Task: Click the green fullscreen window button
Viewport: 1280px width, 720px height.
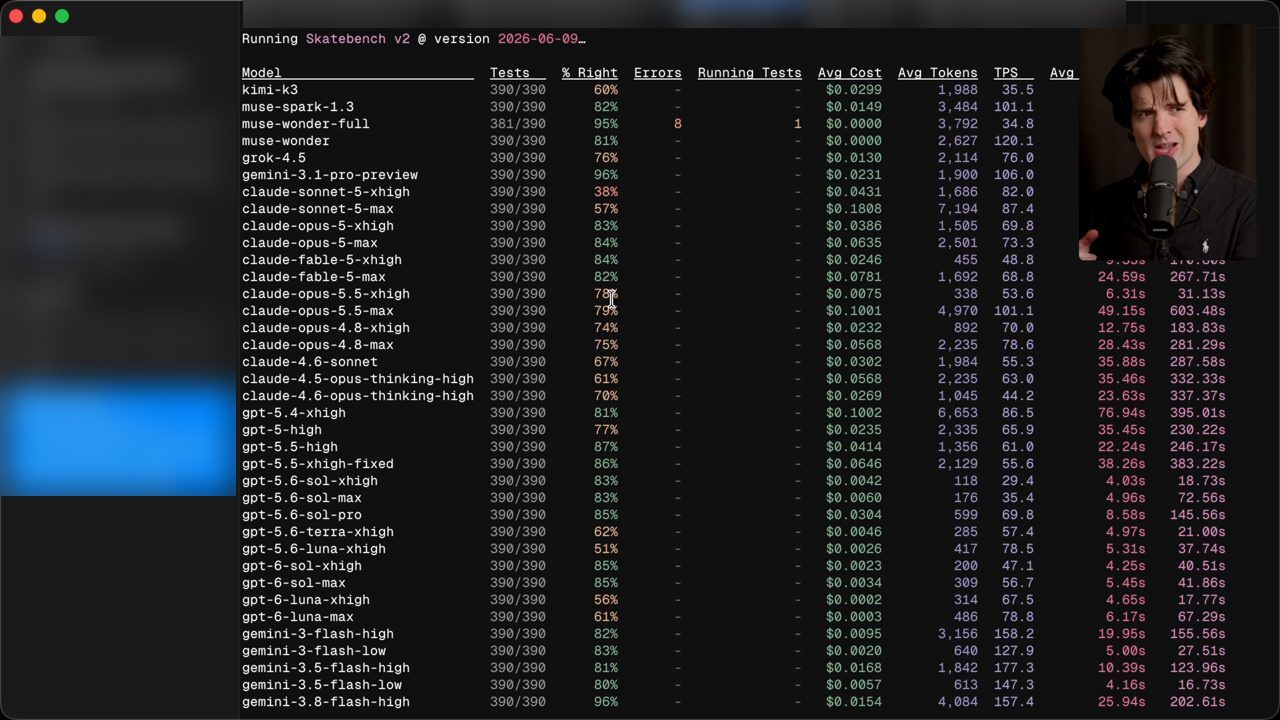Action: click(62, 16)
